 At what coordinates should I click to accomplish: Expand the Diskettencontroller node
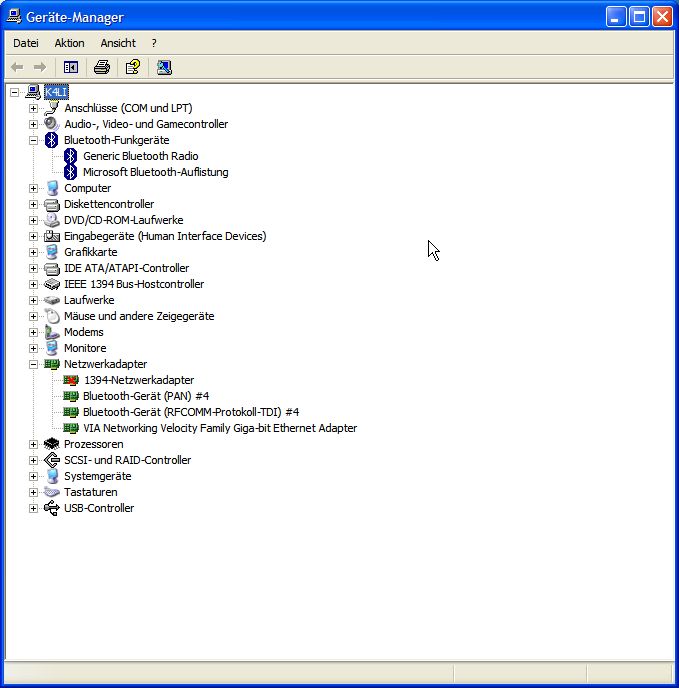point(33,204)
